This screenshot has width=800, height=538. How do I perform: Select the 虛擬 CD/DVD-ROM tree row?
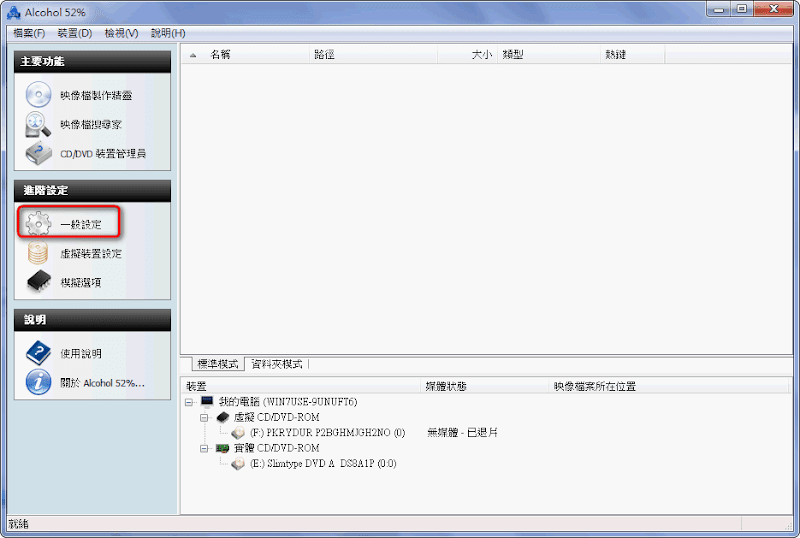point(277,418)
